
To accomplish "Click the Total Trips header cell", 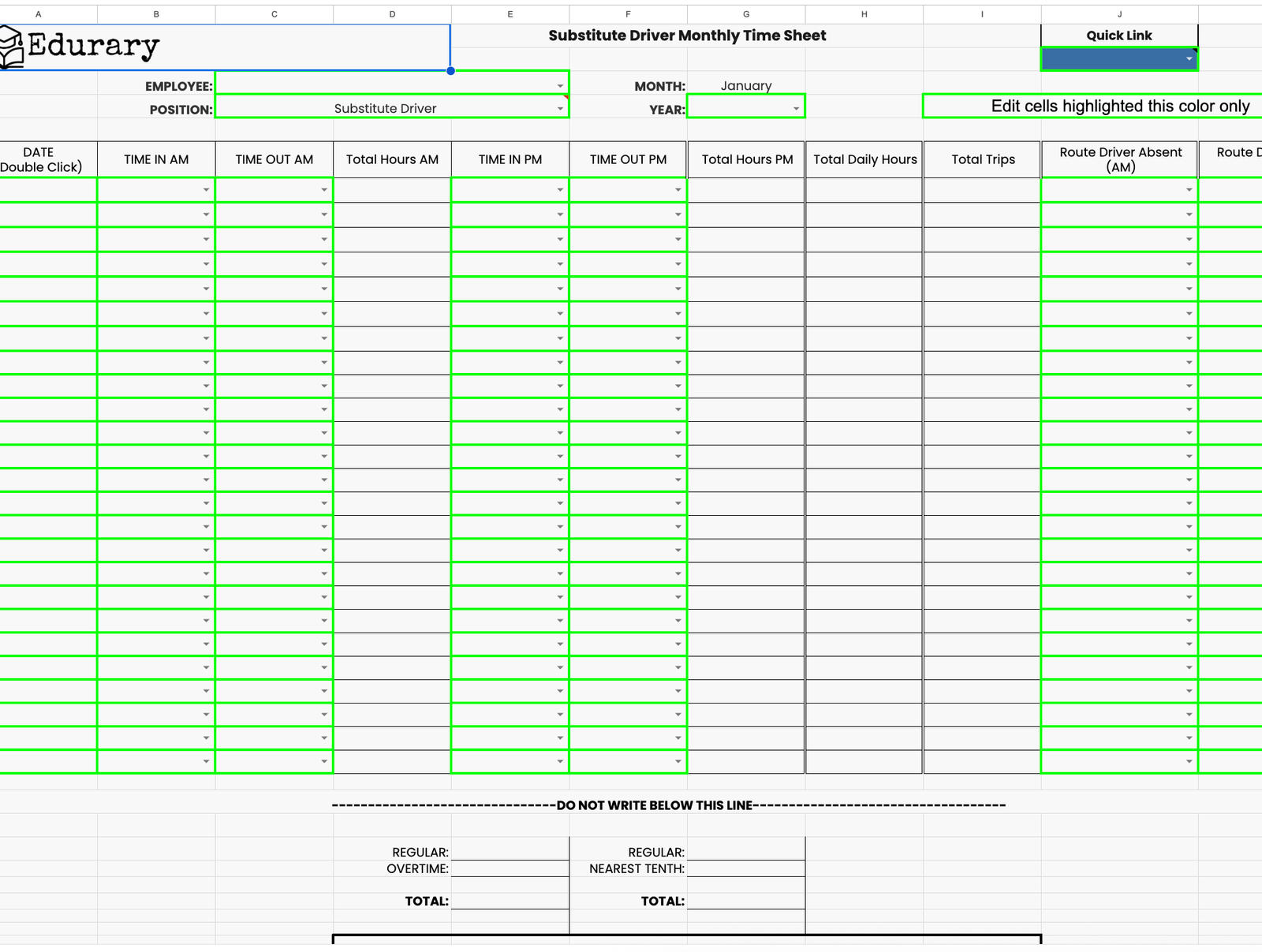I will pos(982,159).
